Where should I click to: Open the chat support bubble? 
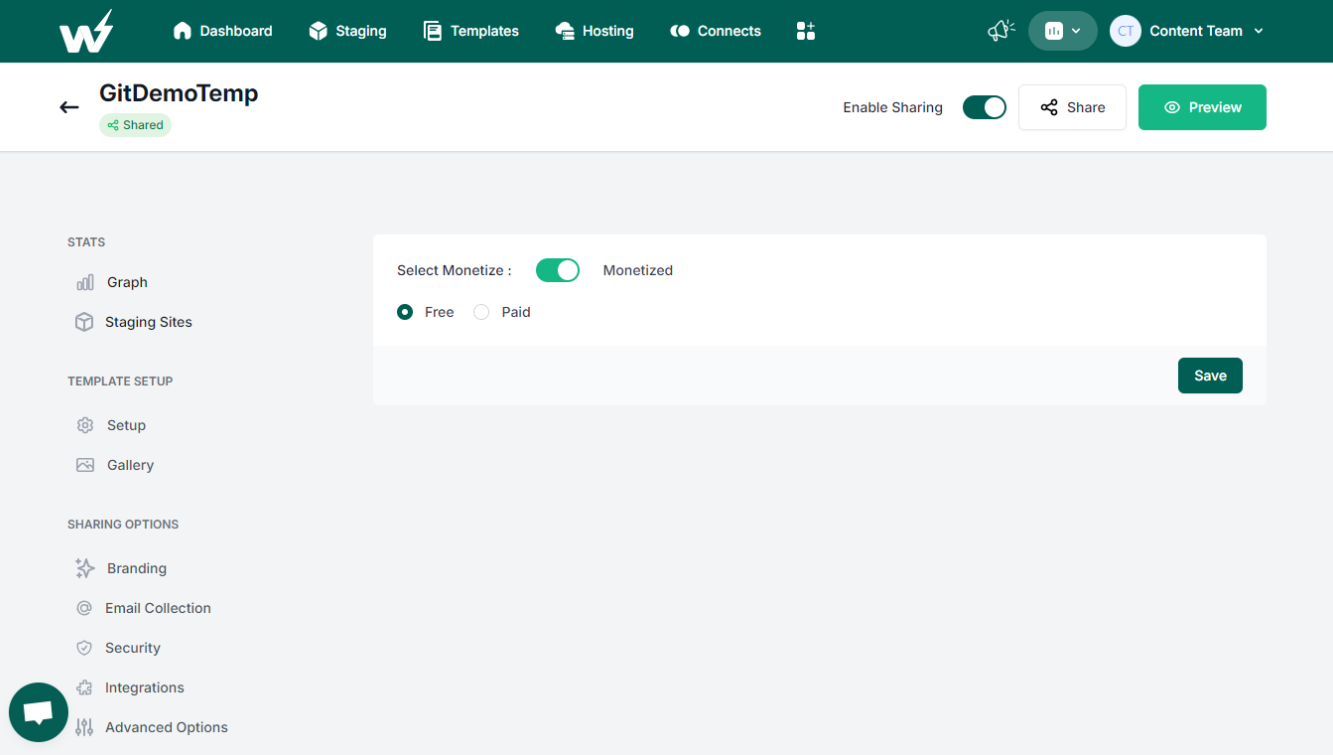[38, 712]
